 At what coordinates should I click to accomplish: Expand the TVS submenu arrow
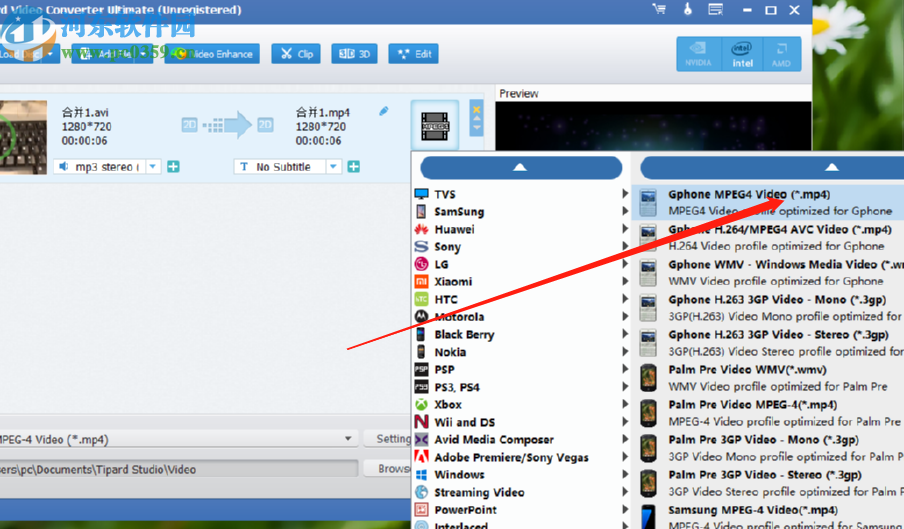625,194
